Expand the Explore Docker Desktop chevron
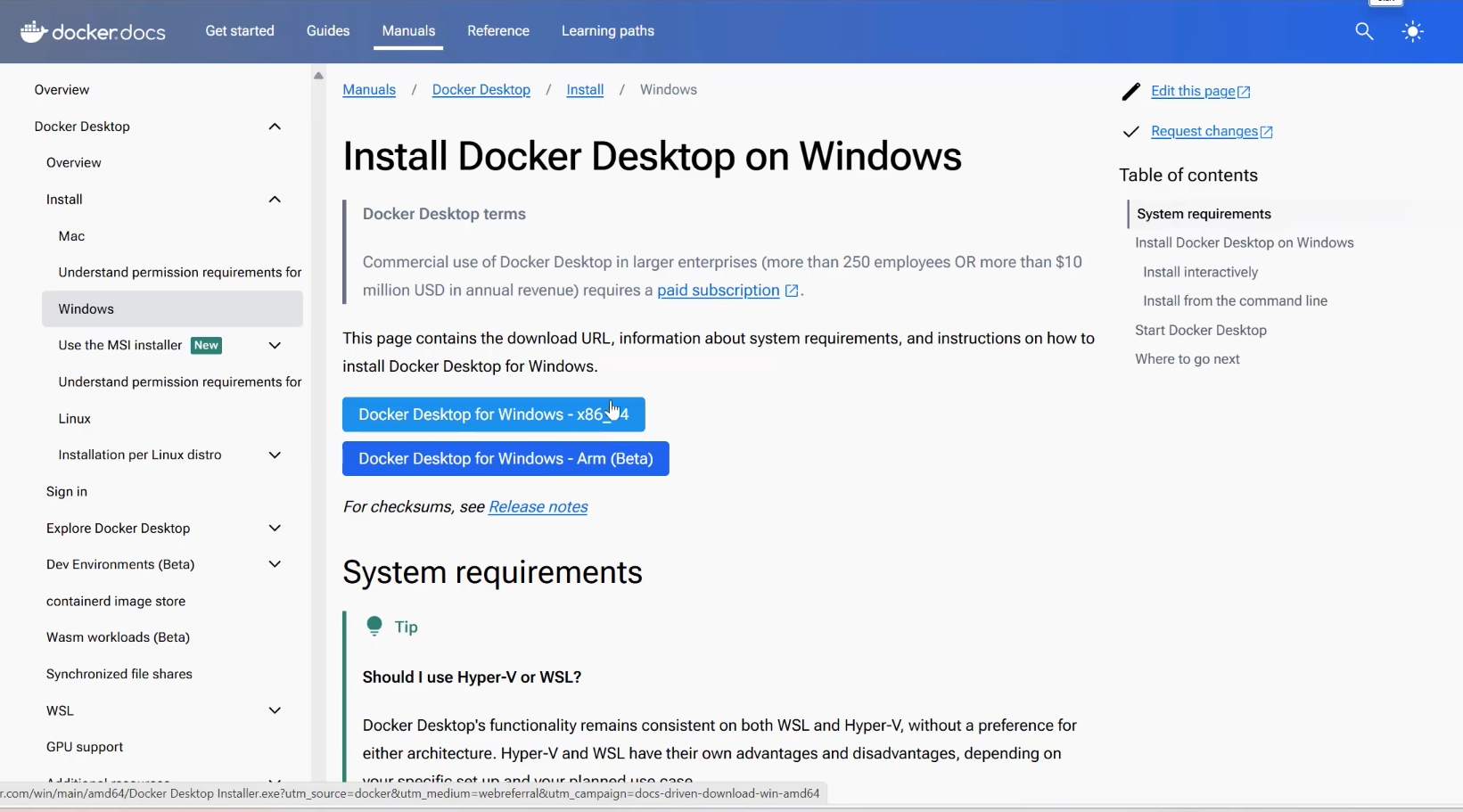 pyautogui.click(x=275, y=529)
